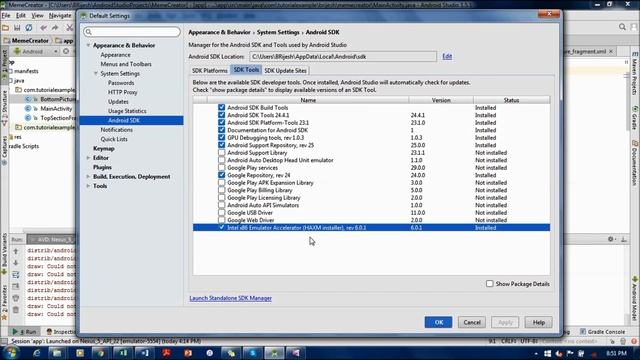Expand the Tools settings node
This screenshot has width=640, height=360.
[x=88, y=186]
